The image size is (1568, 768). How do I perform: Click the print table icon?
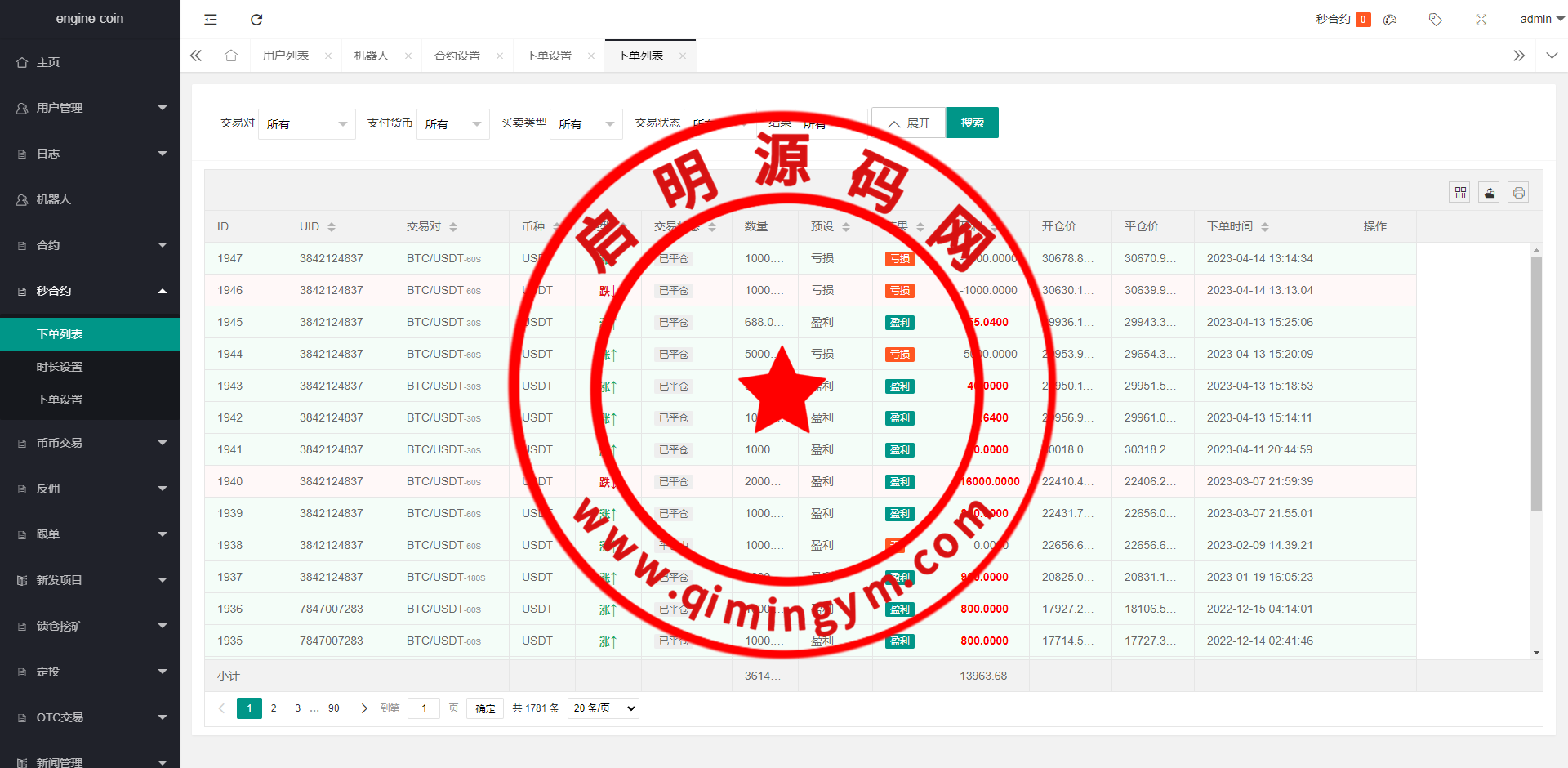(x=1518, y=193)
